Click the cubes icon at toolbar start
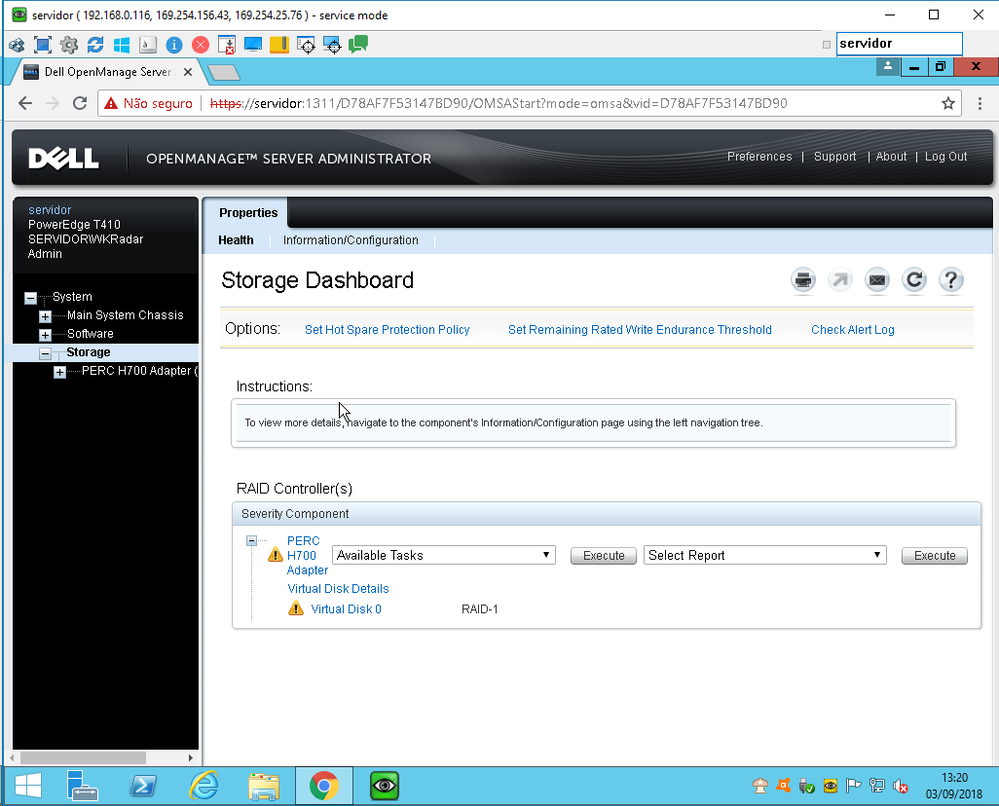The width and height of the screenshot is (999, 806). click(17, 45)
